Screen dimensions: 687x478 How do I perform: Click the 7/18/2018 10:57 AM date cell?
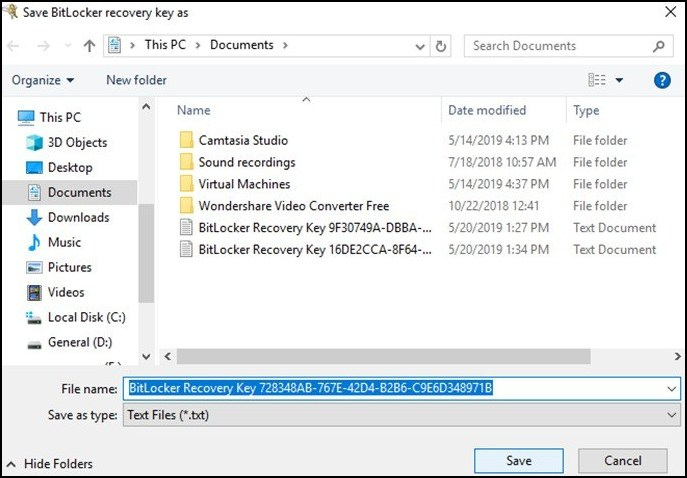[x=502, y=162]
